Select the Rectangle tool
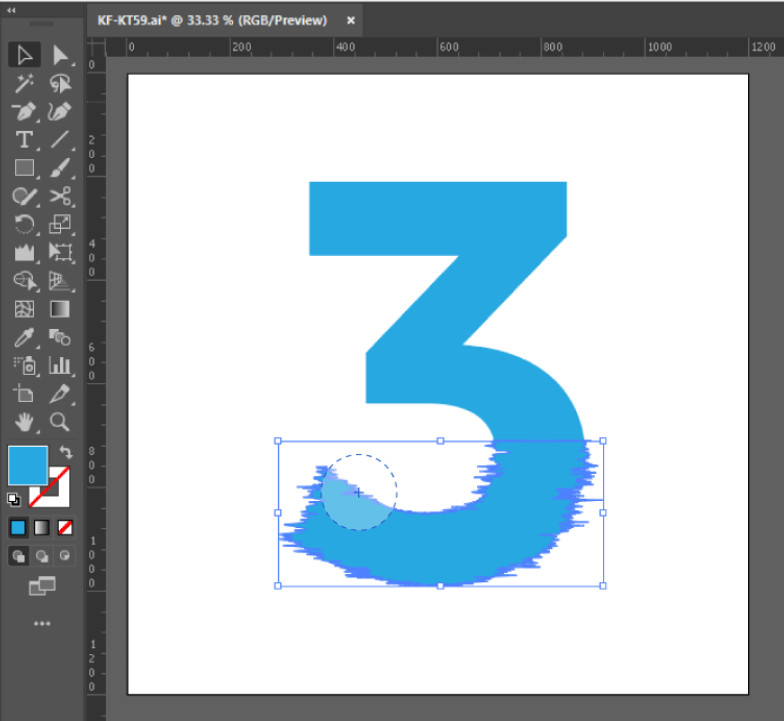784x721 pixels. (24, 168)
